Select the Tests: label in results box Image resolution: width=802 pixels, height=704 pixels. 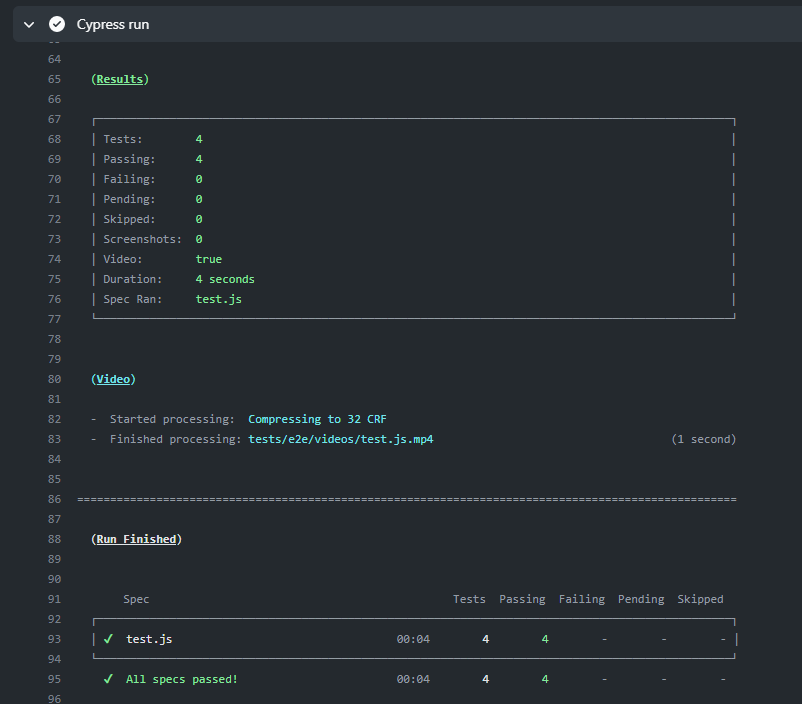pos(123,139)
